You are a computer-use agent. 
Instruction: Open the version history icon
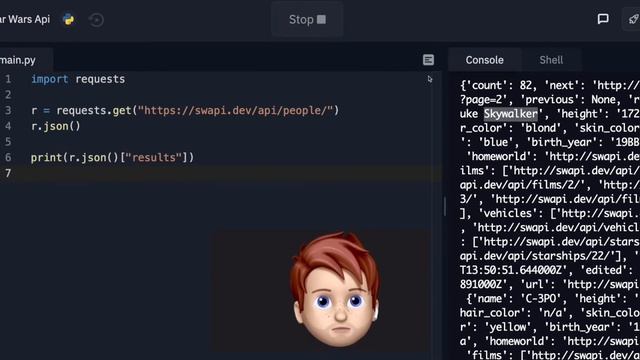click(x=96, y=20)
